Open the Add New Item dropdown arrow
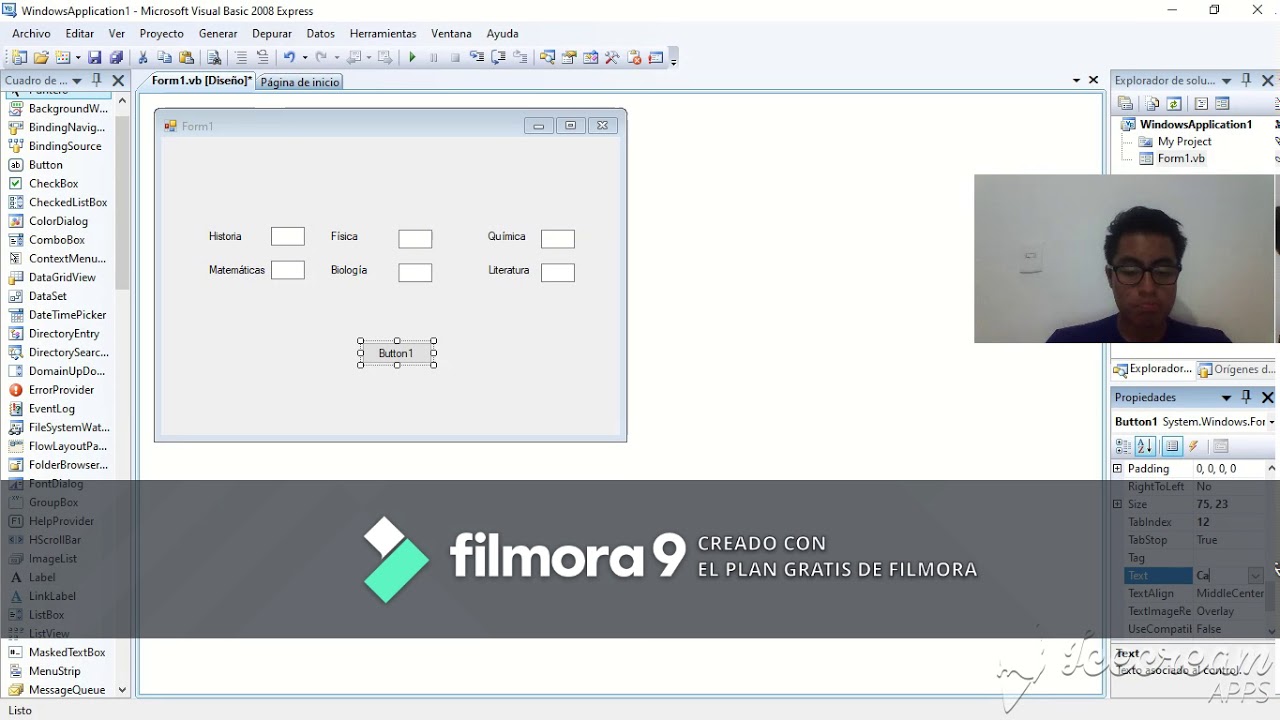Screen dimensions: 1280x720 [77, 58]
